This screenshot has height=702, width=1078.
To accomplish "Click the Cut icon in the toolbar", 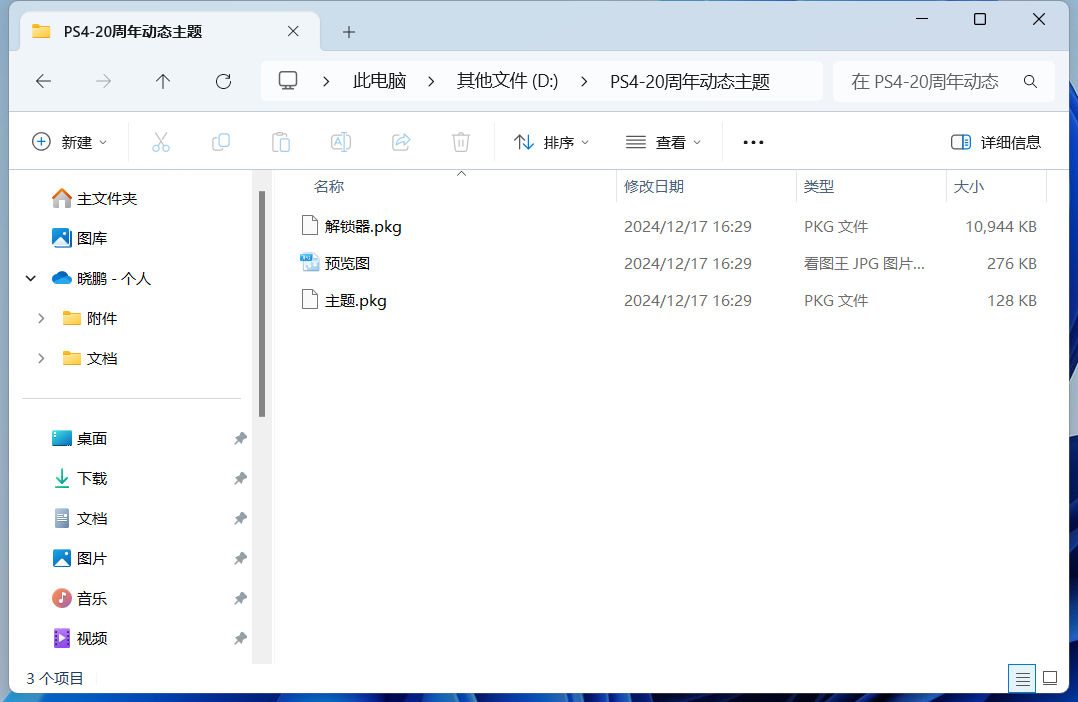I will coord(161,142).
